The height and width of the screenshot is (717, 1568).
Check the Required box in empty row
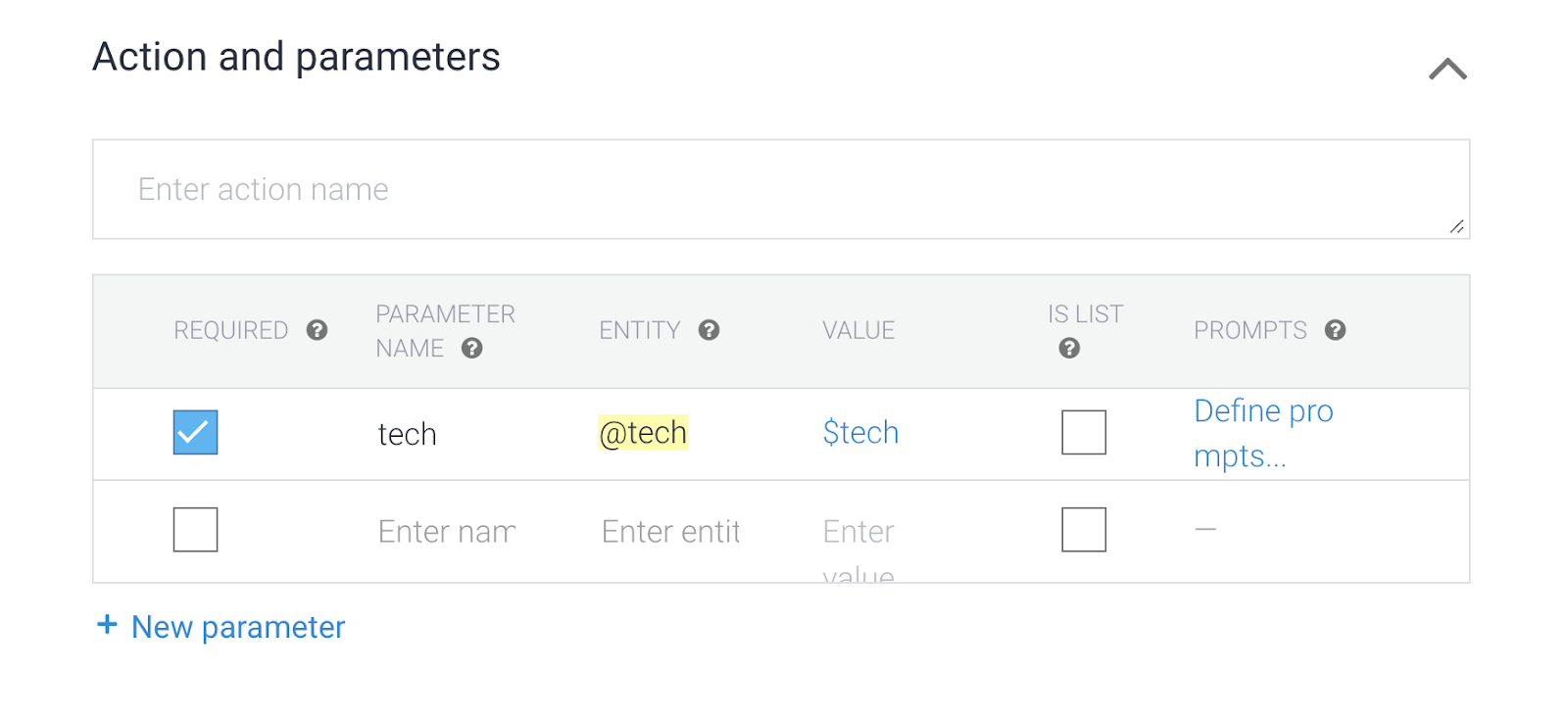coord(195,530)
